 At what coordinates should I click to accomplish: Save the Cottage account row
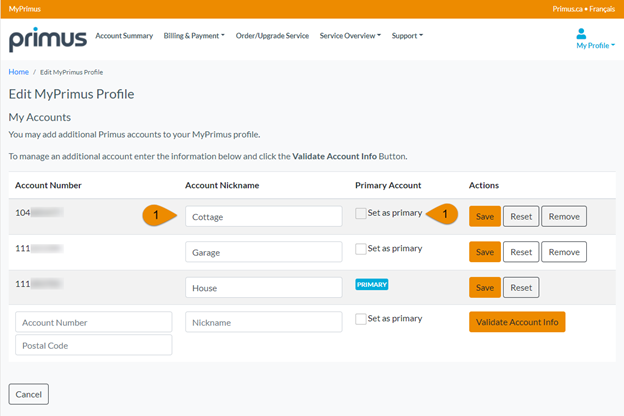pyautogui.click(x=485, y=216)
